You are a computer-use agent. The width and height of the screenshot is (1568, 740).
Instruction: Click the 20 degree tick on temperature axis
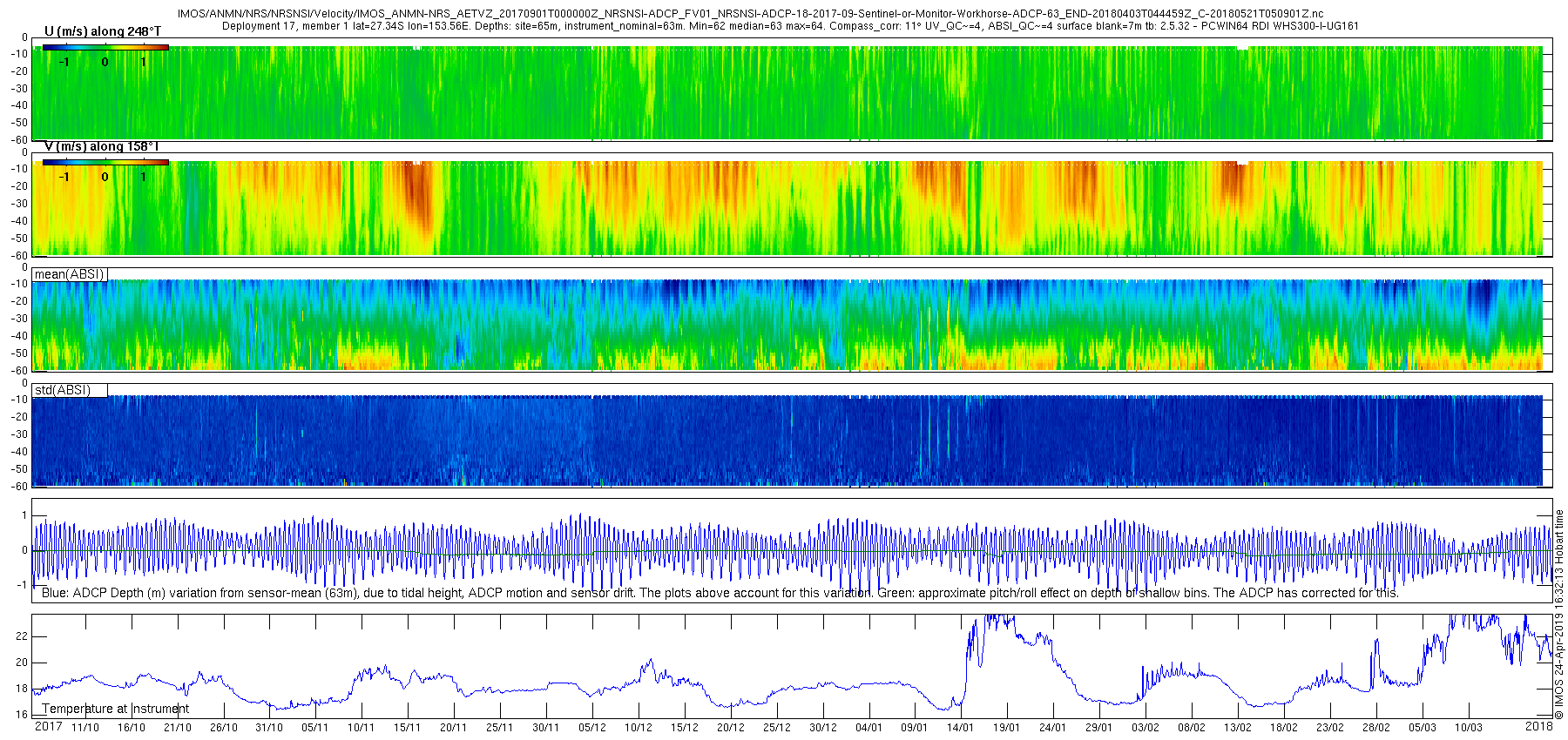click(22, 663)
